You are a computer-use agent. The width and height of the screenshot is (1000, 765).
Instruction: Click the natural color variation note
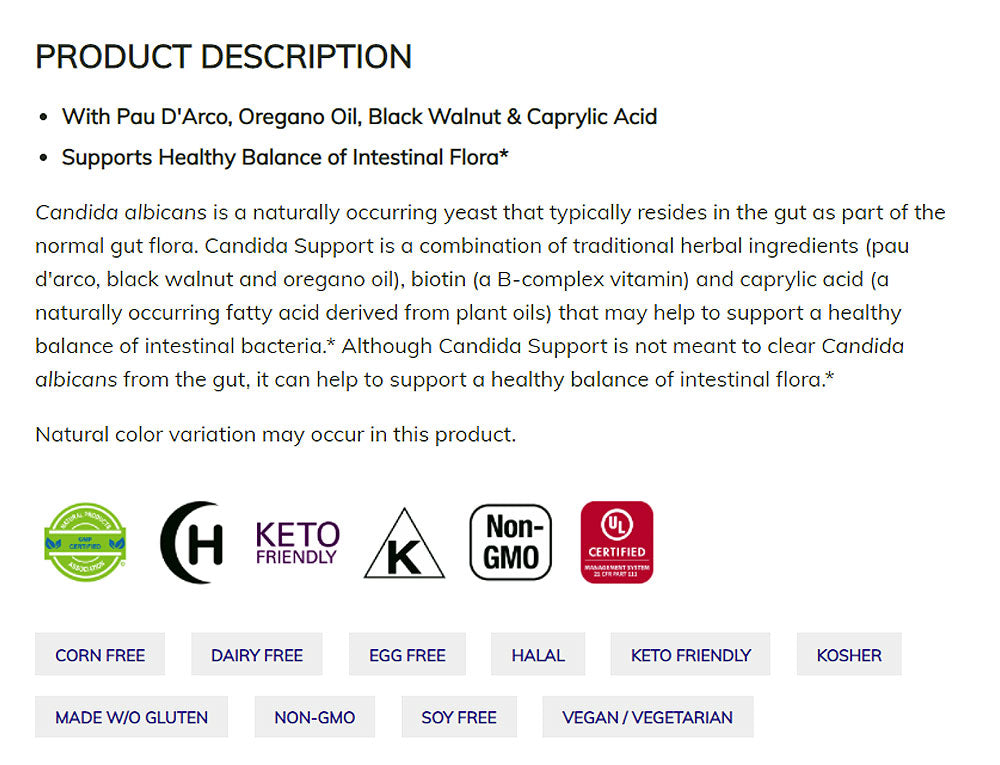[x=276, y=435]
